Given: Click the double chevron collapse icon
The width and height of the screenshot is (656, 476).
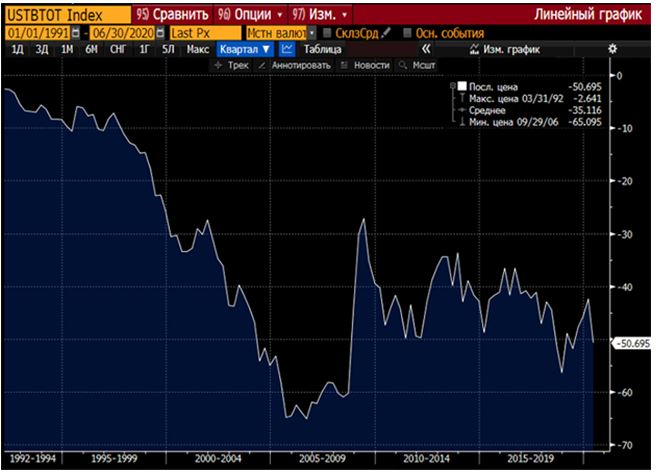Looking at the screenshot, I should [427, 48].
